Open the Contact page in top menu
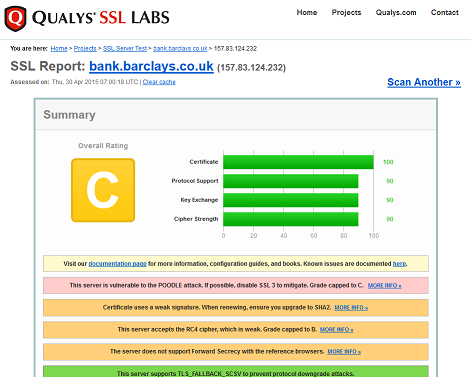Screen dimensions: 471x377 click(x=445, y=12)
